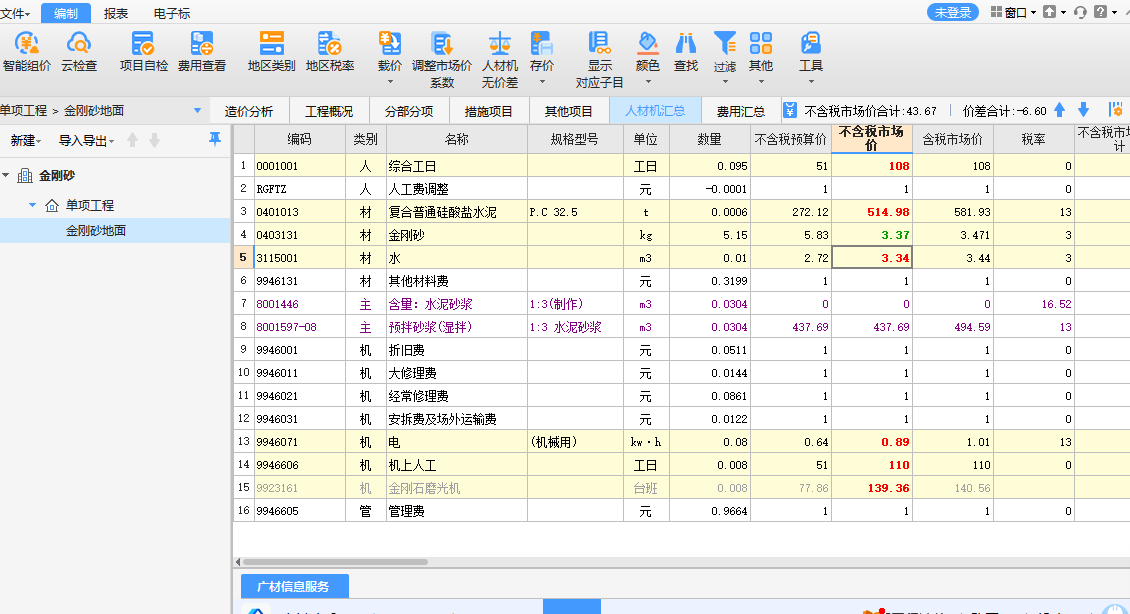Click the 综合工日 name cell
The width and height of the screenshot is (1130, 614).
(457, 166)
